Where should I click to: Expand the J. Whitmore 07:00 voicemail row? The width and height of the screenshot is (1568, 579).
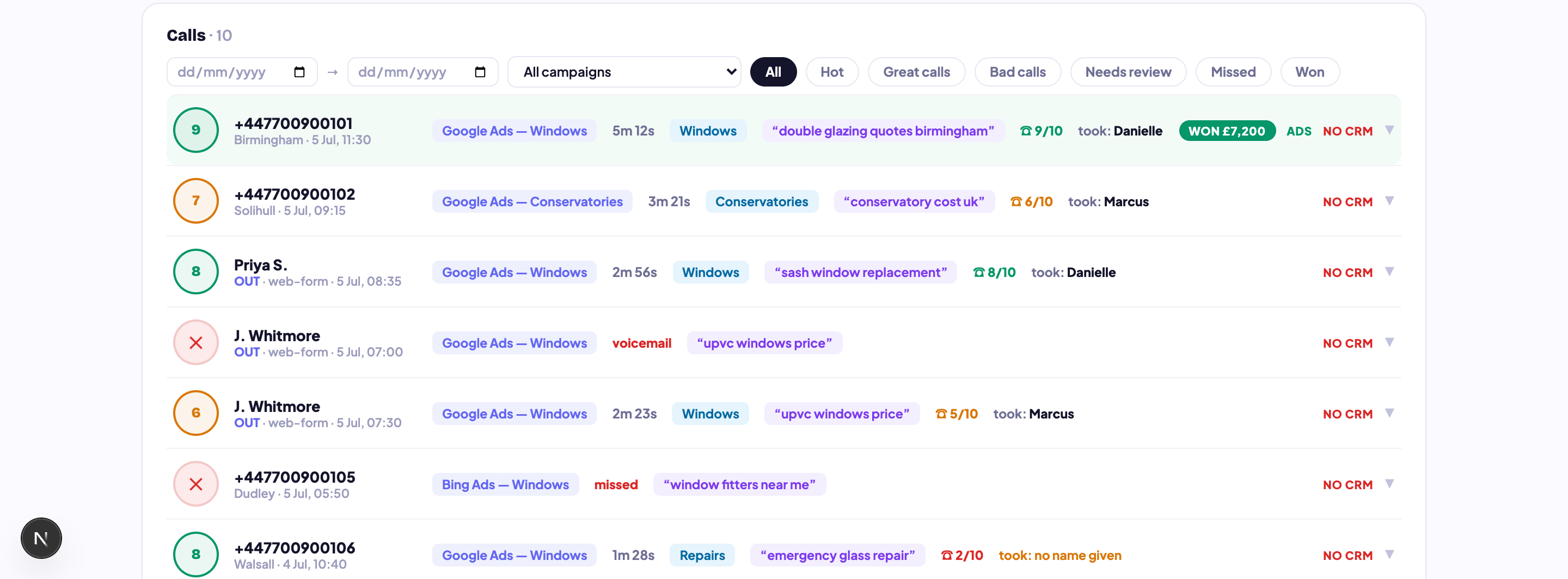(1389, 342)
